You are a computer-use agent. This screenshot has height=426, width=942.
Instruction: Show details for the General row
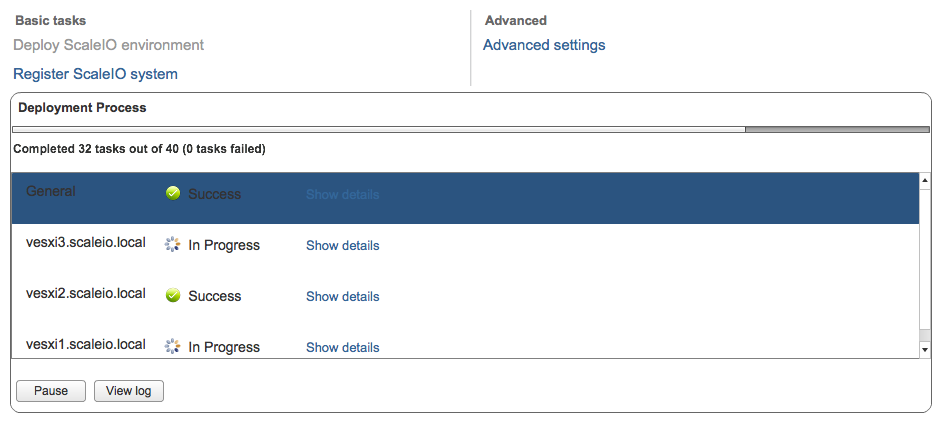(342, 194)
